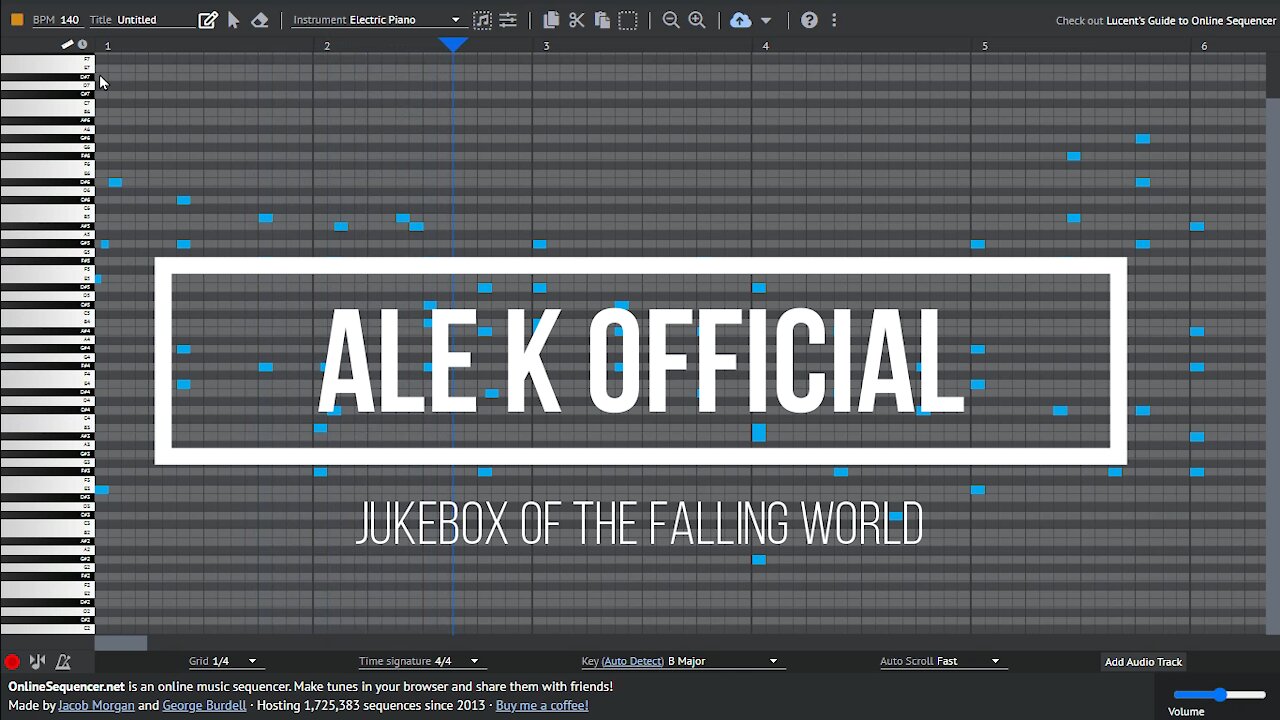Click the orange stop square icon
This screenshot has width=1280, height=720.
click(x=17, y=20)
